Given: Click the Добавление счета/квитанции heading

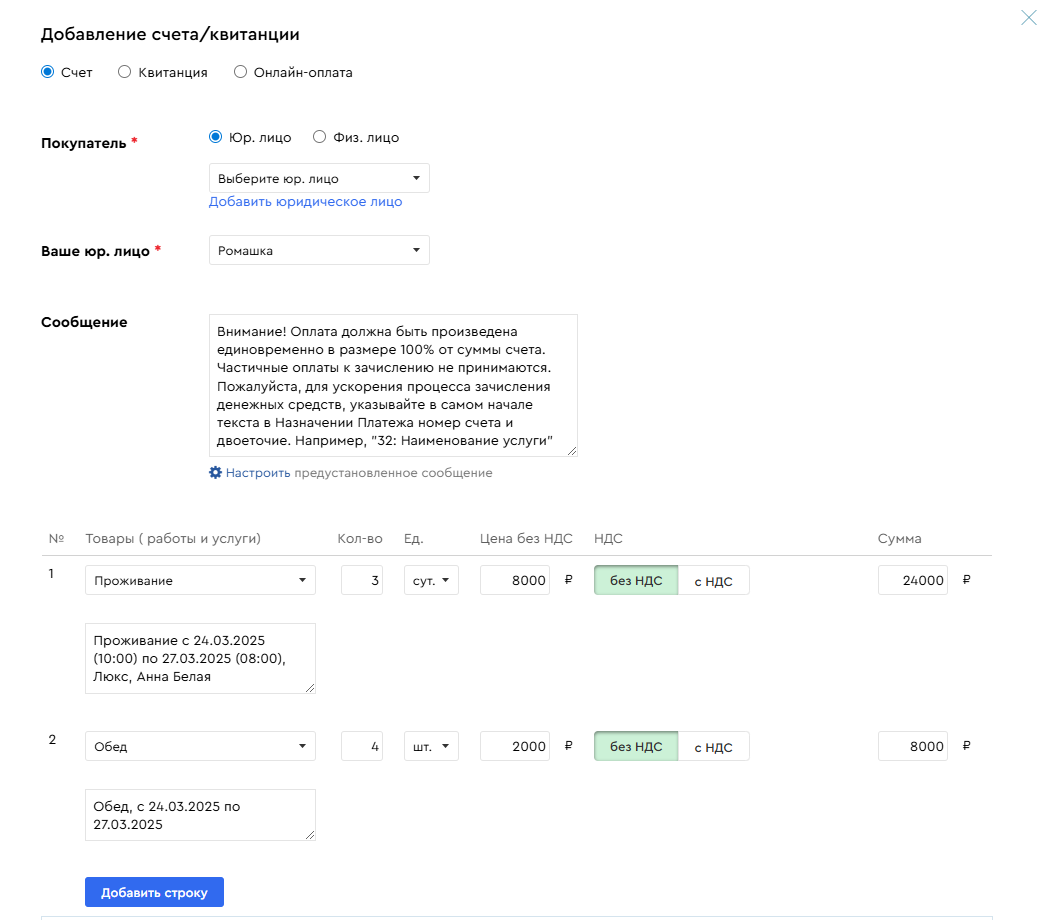Looking at the screenshot, I should tap(170, 34).
